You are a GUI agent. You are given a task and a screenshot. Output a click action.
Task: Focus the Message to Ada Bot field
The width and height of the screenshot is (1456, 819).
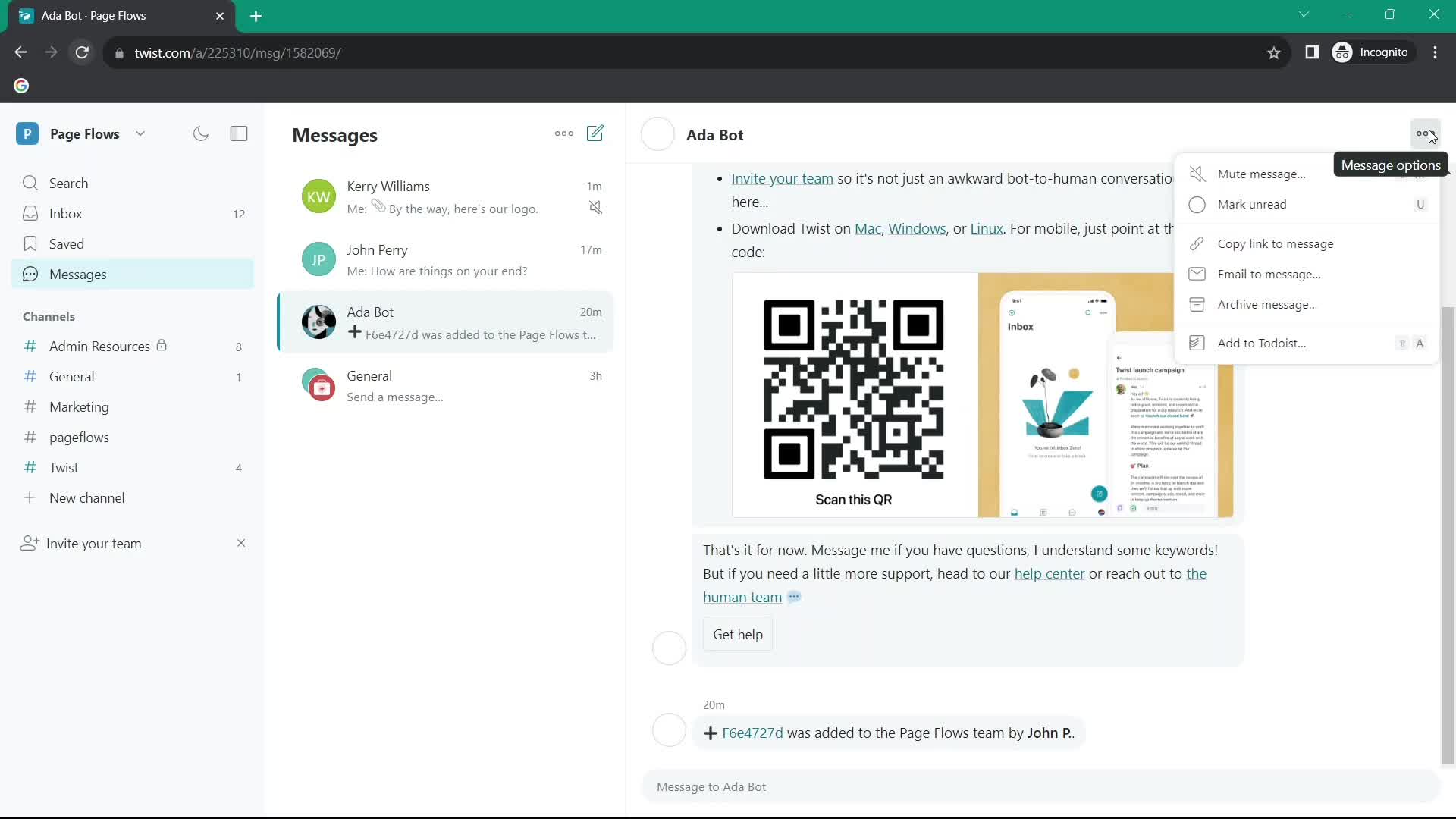pos(1040,786)
